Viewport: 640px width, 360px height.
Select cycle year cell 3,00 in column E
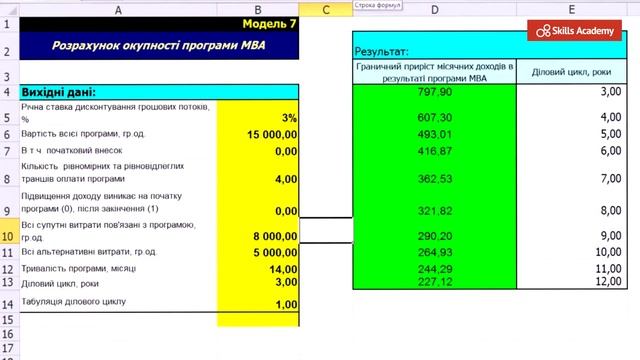(571, 92)
